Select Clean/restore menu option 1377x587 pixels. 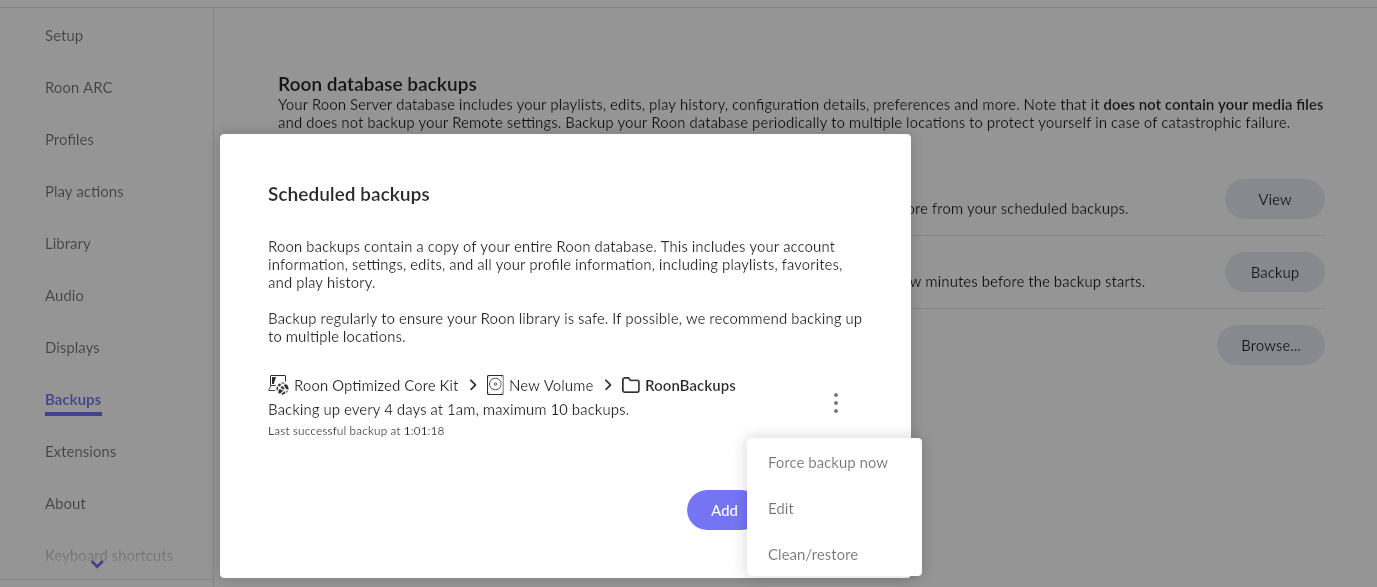click(812, 555)
